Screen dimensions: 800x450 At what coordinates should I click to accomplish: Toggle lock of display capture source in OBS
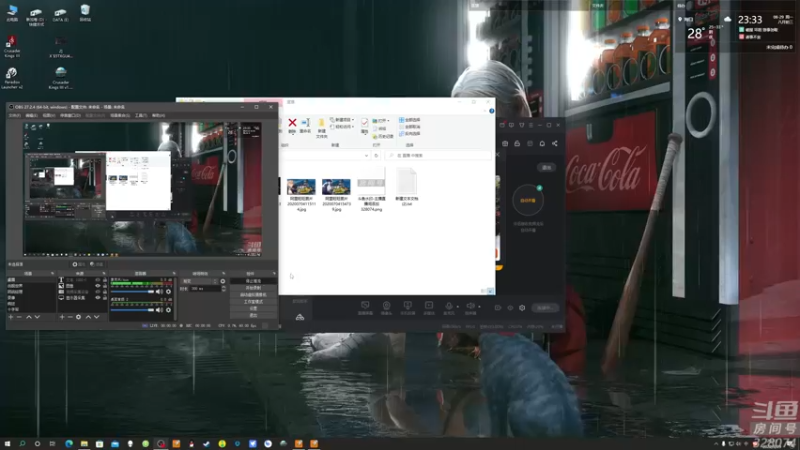pyautogui.click(x=105, y=297)
